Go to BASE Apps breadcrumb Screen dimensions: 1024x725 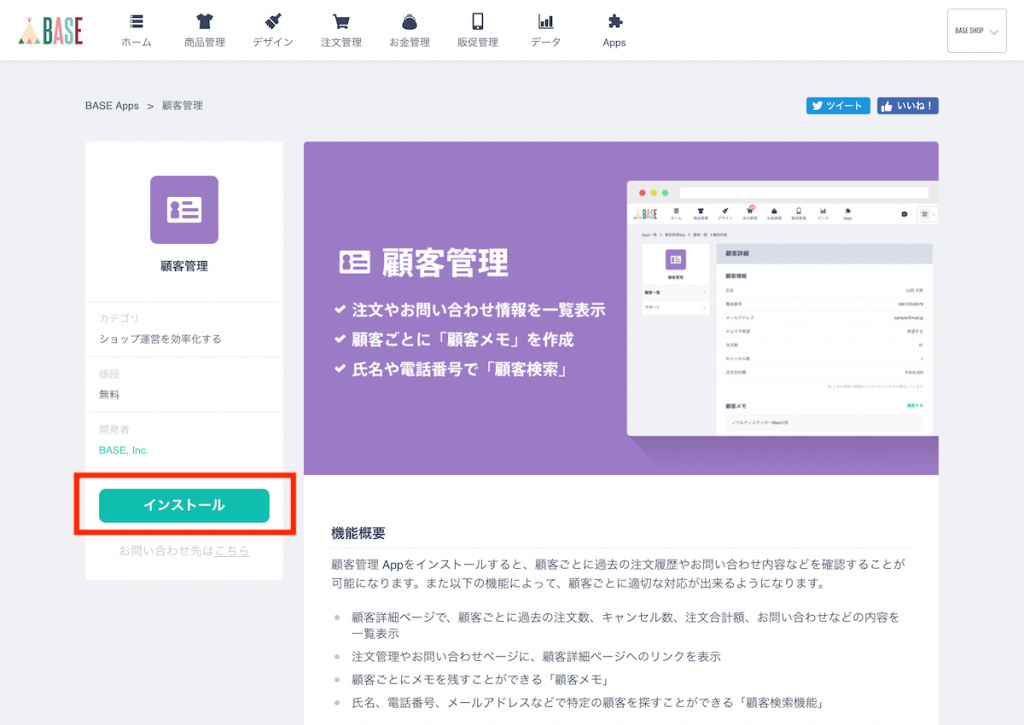[112, 106]
